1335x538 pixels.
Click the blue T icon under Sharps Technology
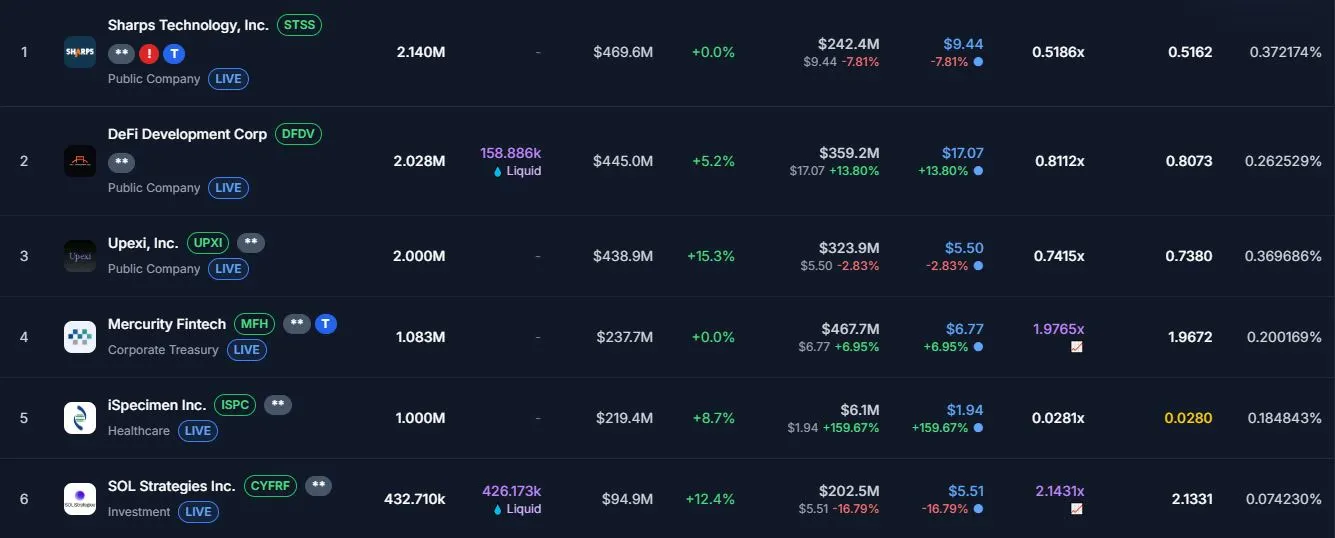[175, 54]
